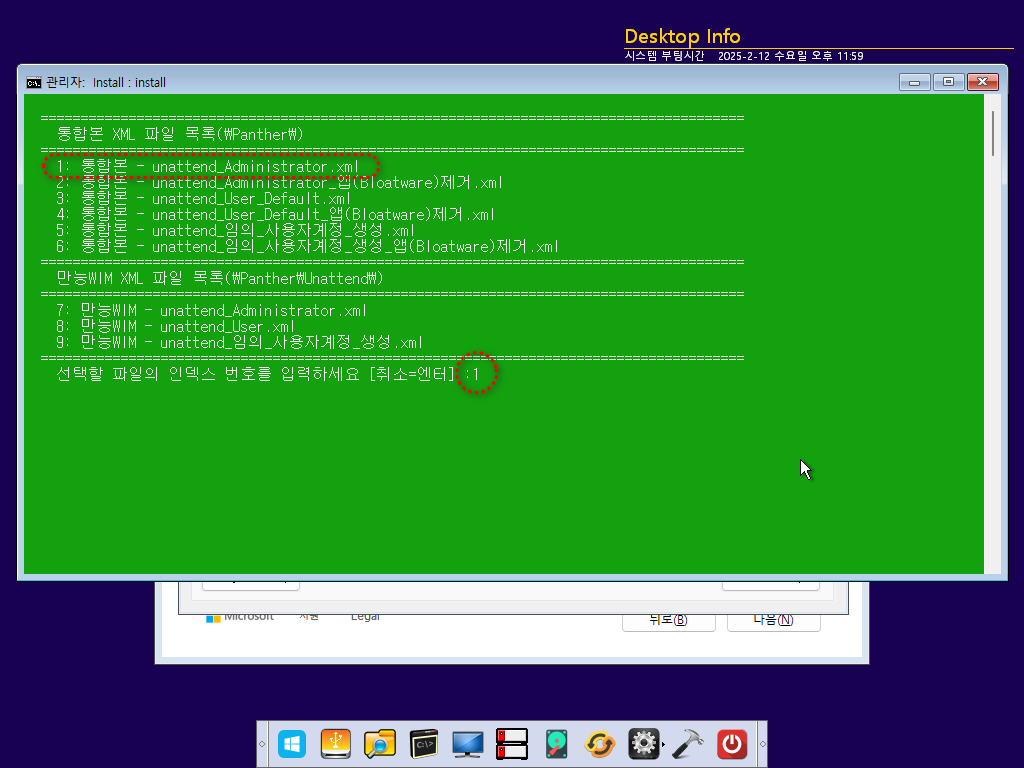This screenshot has height=768, width=1024.
Task: Launch the hard disk tool dock icon
Action: (x=556, y=744)
